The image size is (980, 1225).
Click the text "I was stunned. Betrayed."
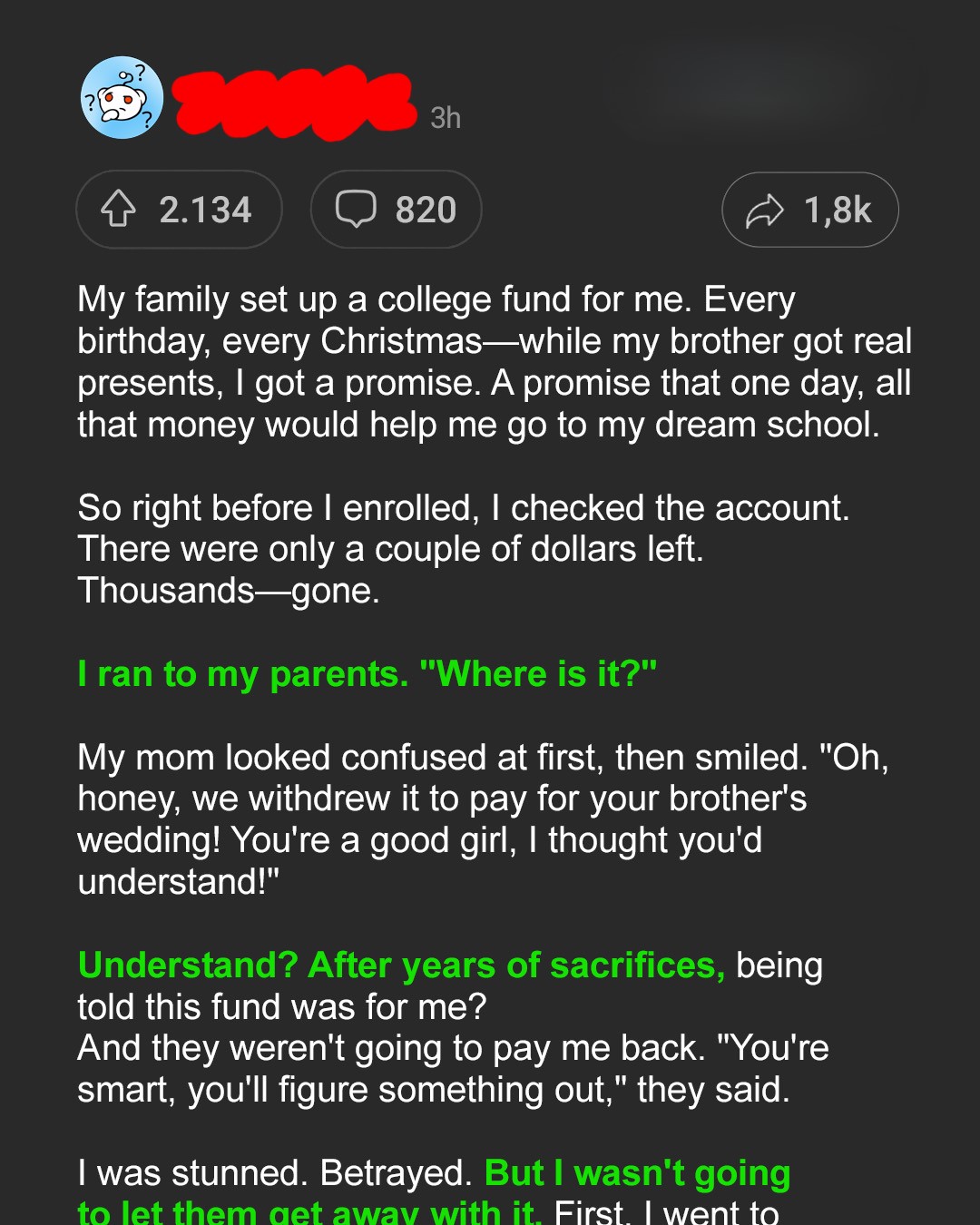click(274, 1173)
